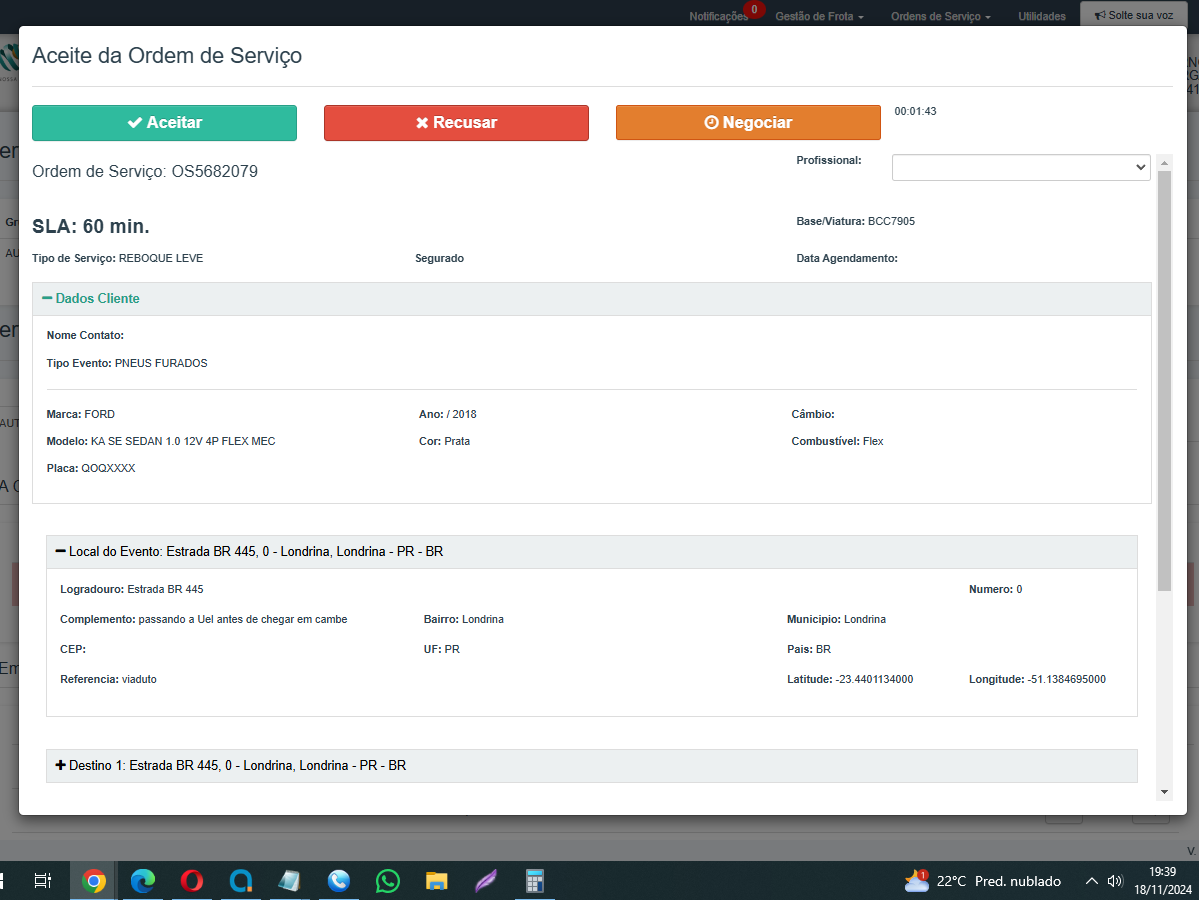Open the Notificações menu item
The width and height of the screenshot is (1199, 900).
pyautogui.click(x=718, y=16)
